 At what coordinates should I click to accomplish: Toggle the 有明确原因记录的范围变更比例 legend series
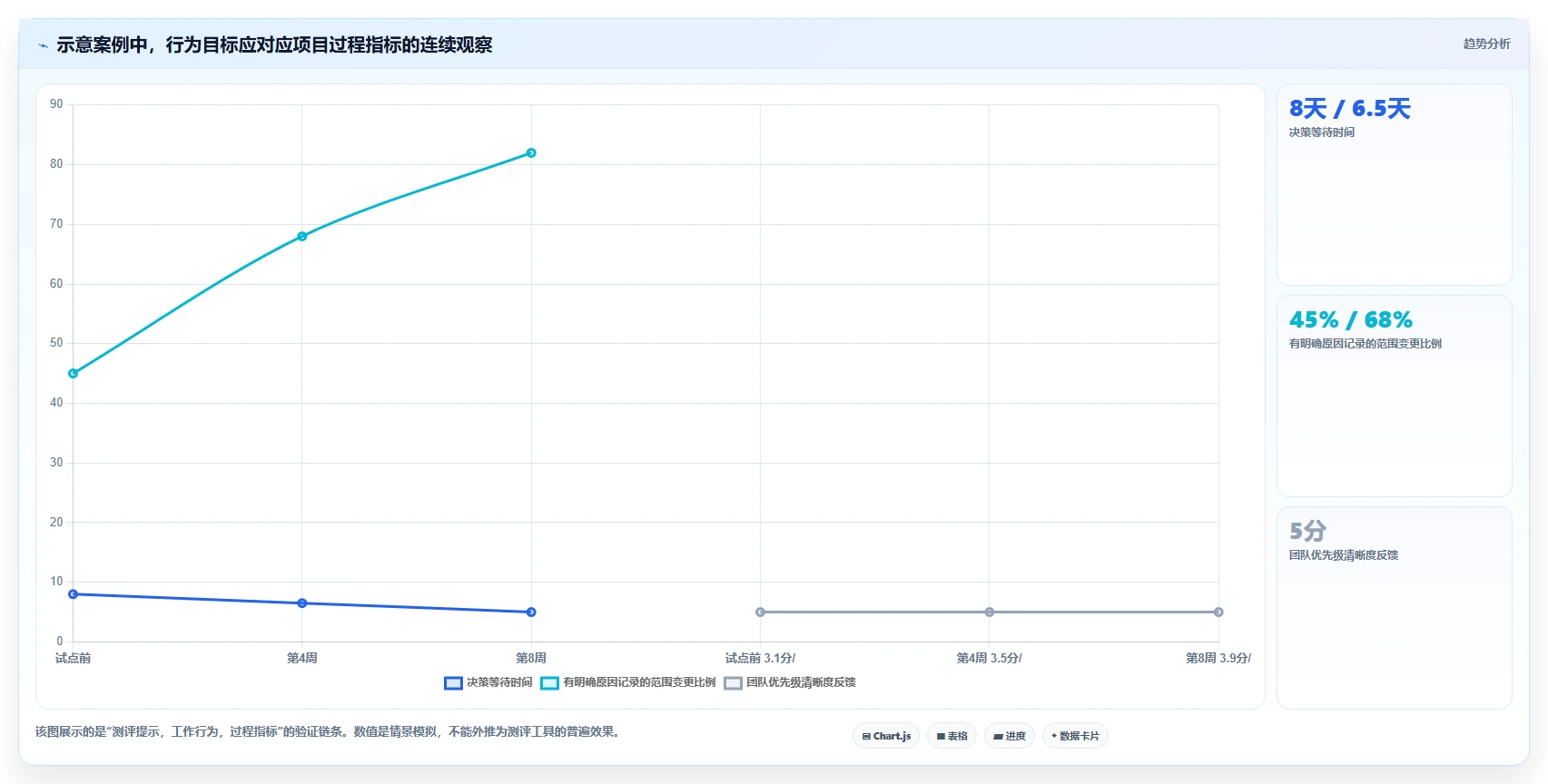tap(628, 682)
